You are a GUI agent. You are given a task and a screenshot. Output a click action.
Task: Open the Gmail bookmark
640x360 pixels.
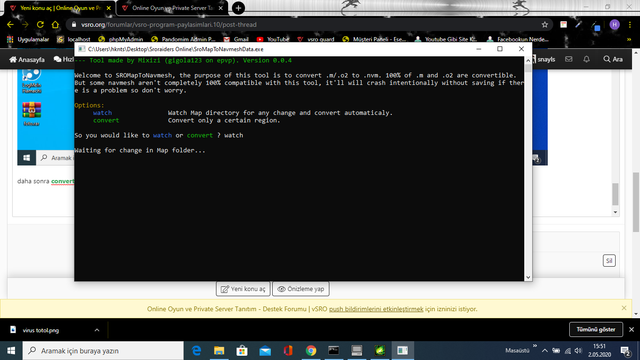coord(236,39)
